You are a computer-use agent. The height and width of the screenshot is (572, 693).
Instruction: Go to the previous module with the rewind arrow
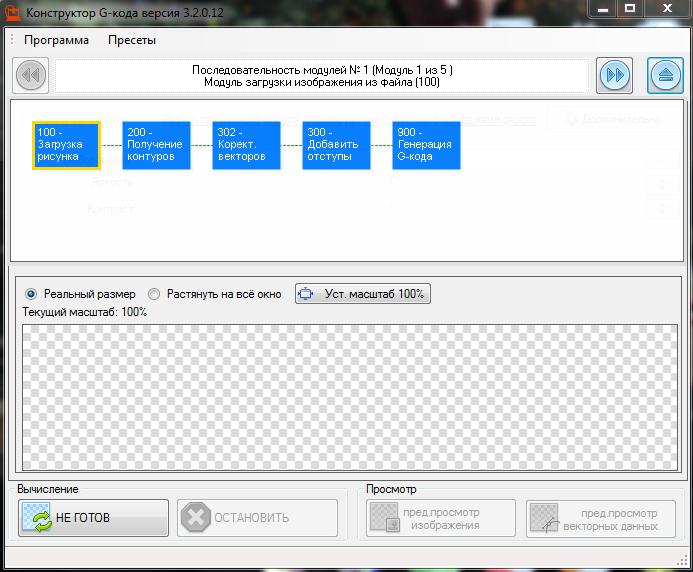pyautogui.click(x=30, y=75)
